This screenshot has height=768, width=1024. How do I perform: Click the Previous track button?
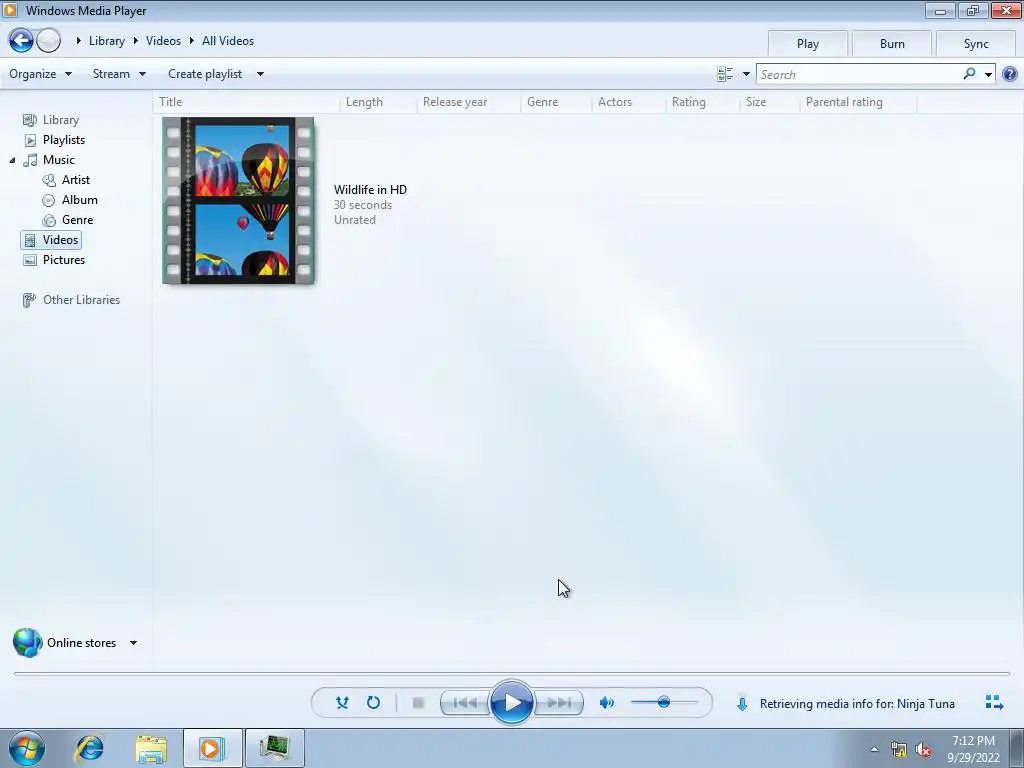tap(465, 703)
